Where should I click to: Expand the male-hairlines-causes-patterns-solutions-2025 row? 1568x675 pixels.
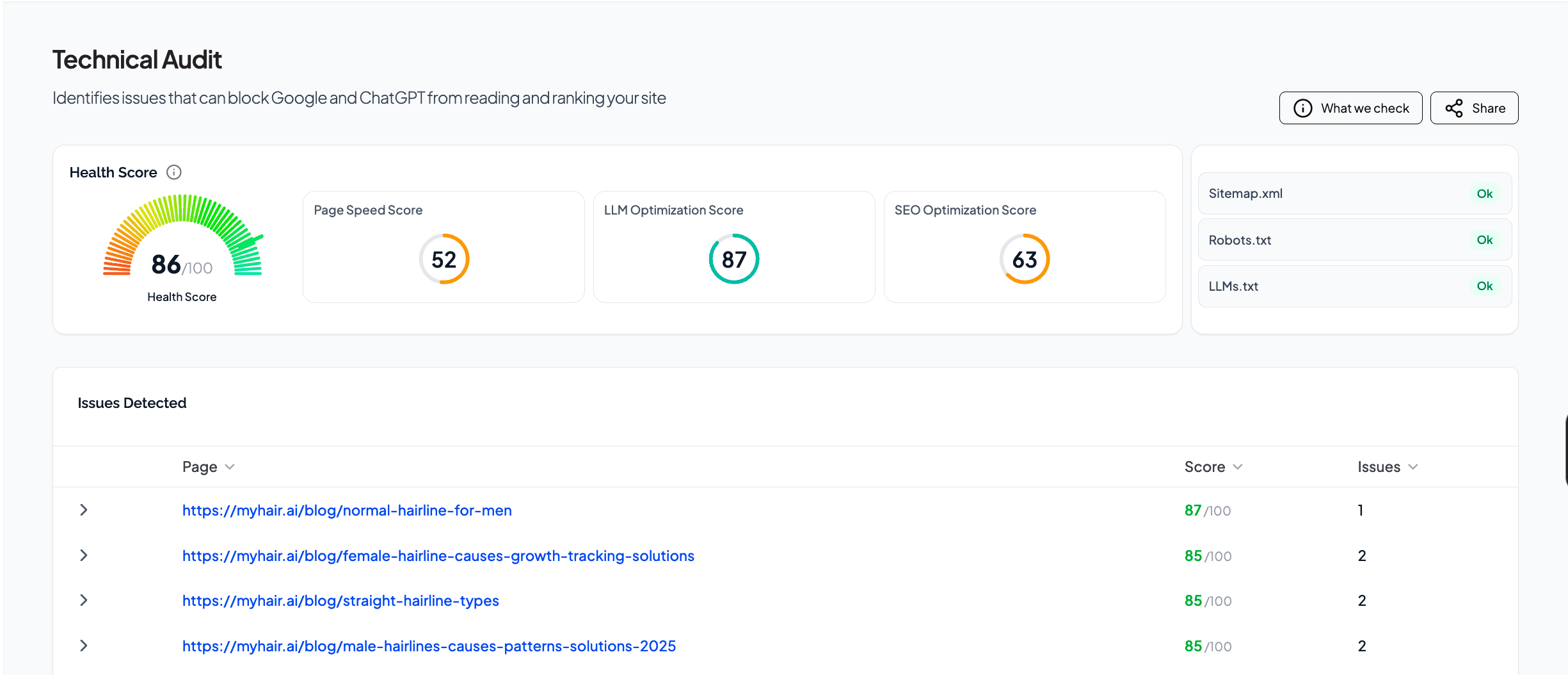tap(84, 646)
